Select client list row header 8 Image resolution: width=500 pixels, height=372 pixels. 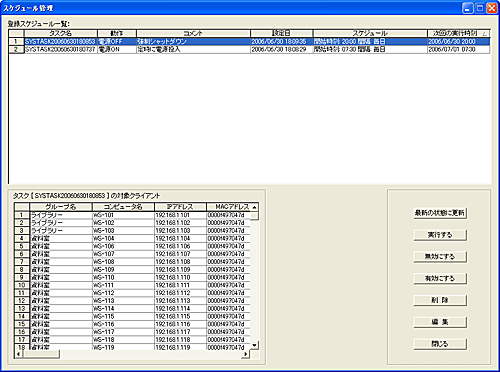(x=22, y=270)
